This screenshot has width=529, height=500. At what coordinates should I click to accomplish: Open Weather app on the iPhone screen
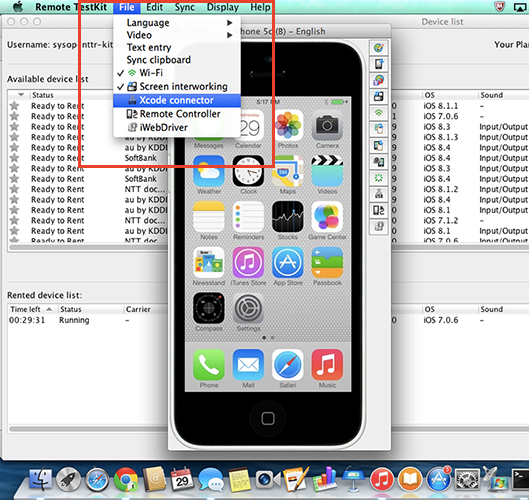pyautogui.click(x=209, y=171)
